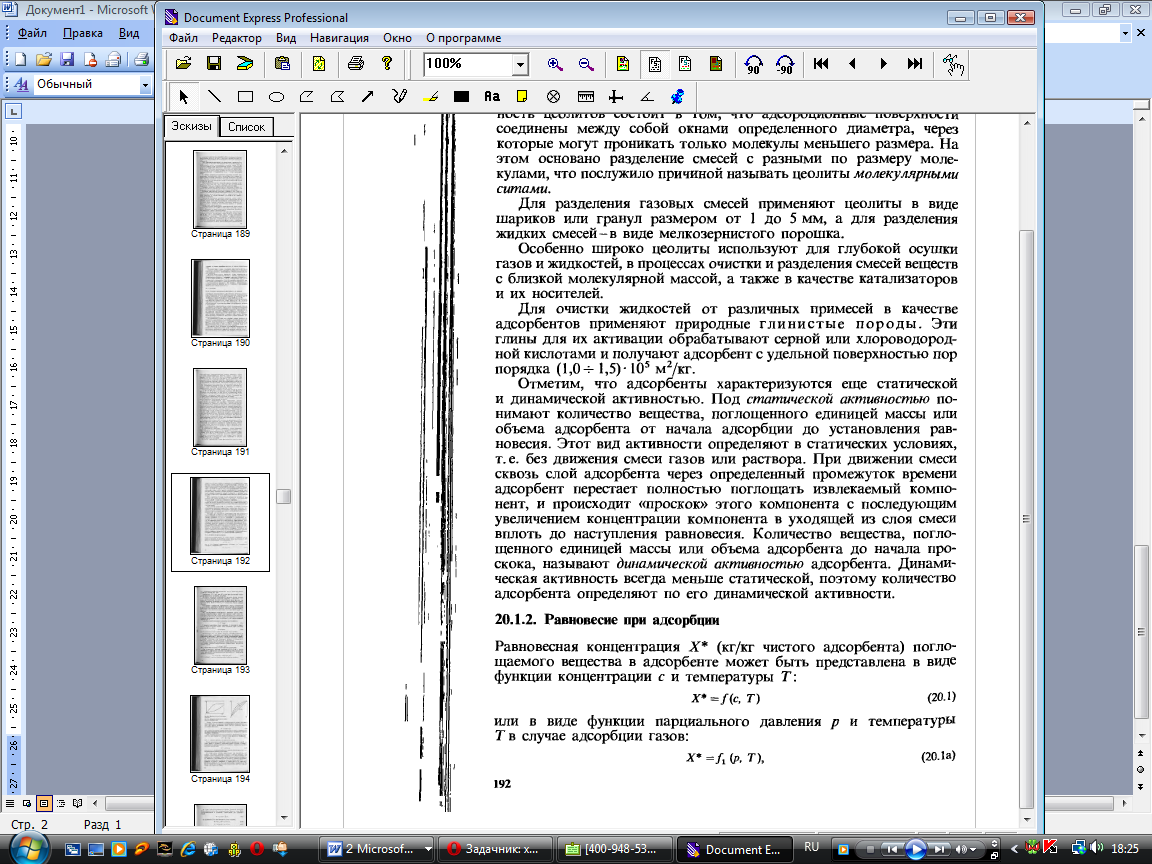Viewport: 1152px width, 864px height.
Task: Go to the next page
Action: (x=883, y=64)
